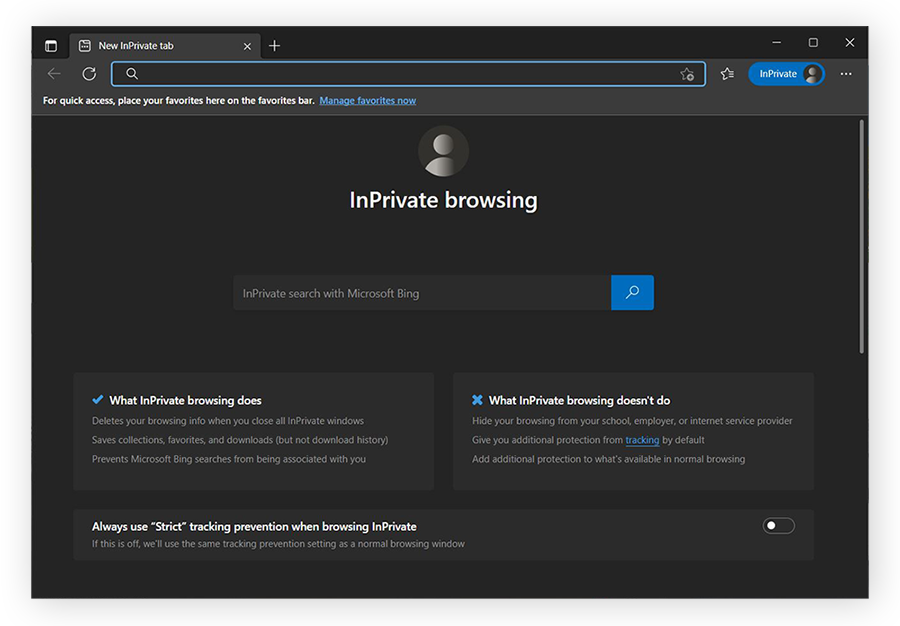Click the tracking hyperlink

[x=641, y=439]
